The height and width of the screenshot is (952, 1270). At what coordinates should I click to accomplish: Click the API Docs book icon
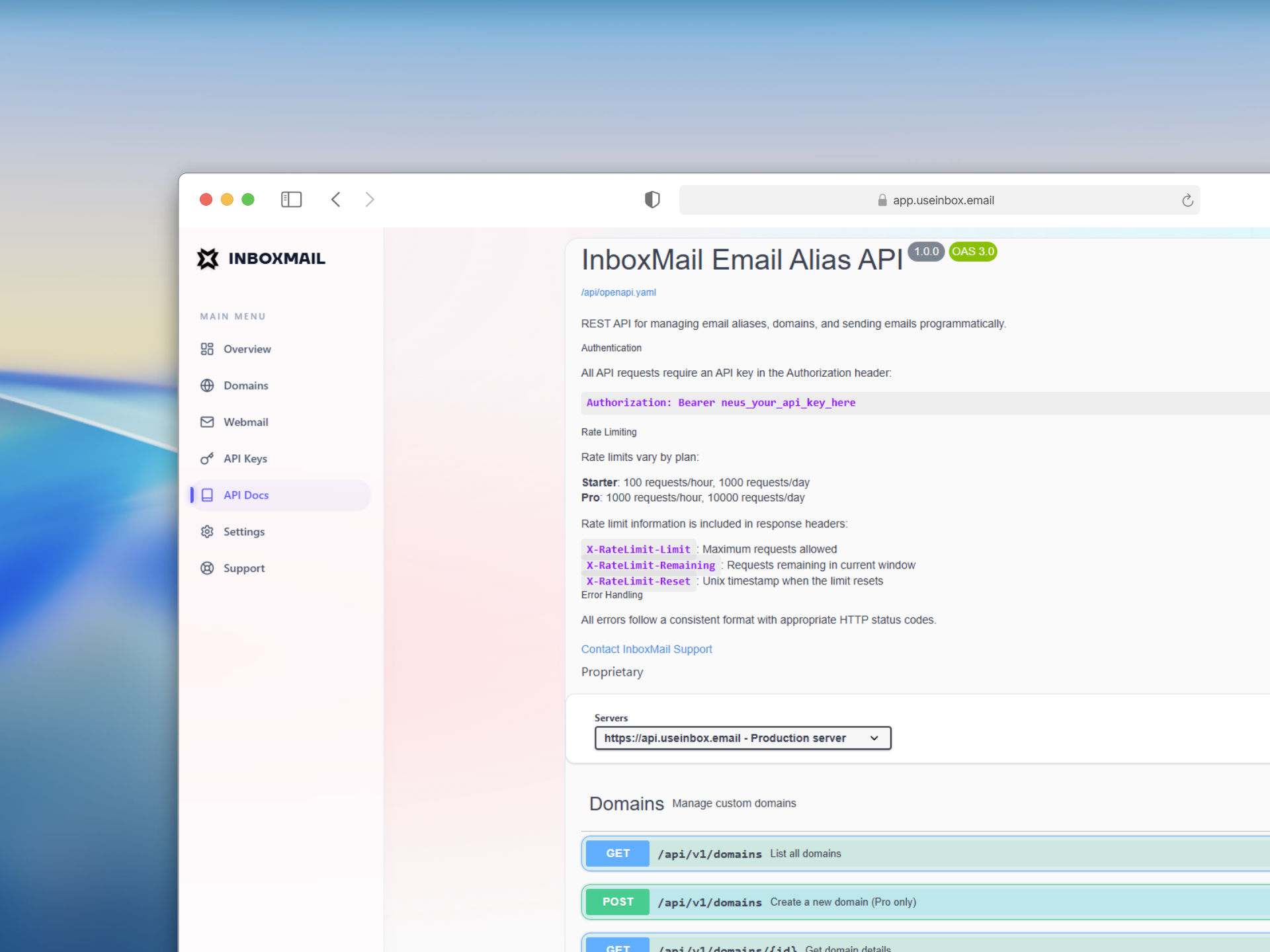[207, 495]
